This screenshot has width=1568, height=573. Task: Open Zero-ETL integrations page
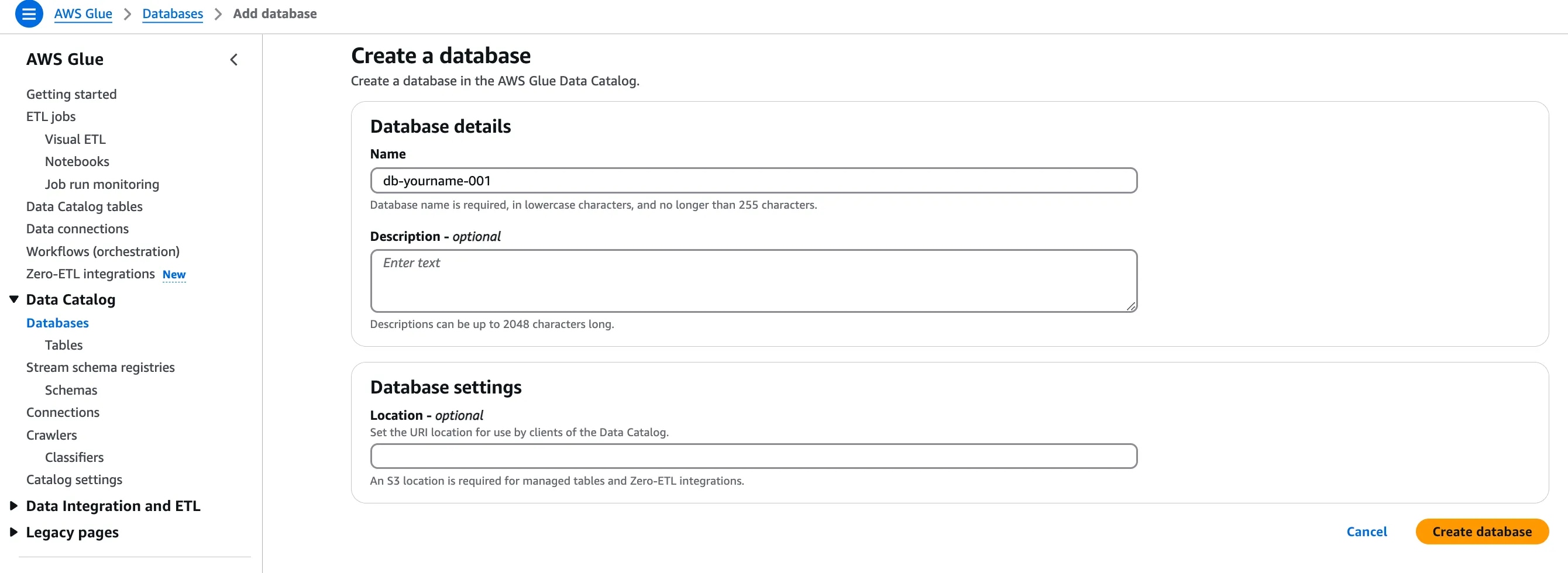pos(90,274)
